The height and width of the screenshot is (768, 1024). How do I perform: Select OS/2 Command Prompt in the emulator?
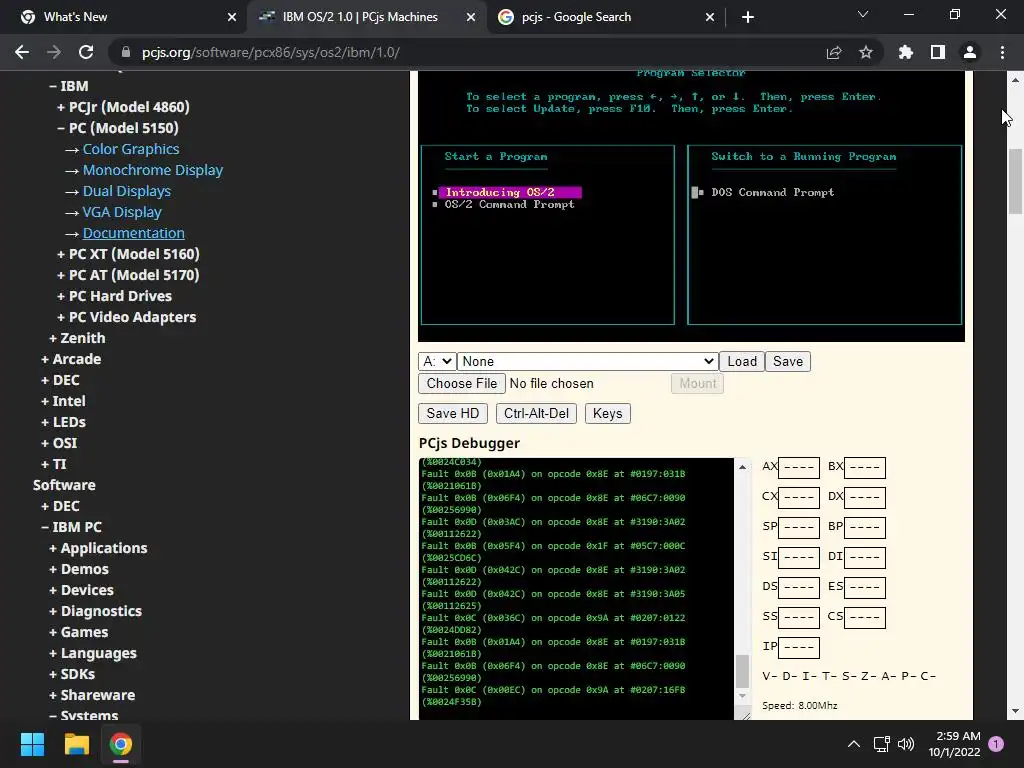tap(509, 204)
